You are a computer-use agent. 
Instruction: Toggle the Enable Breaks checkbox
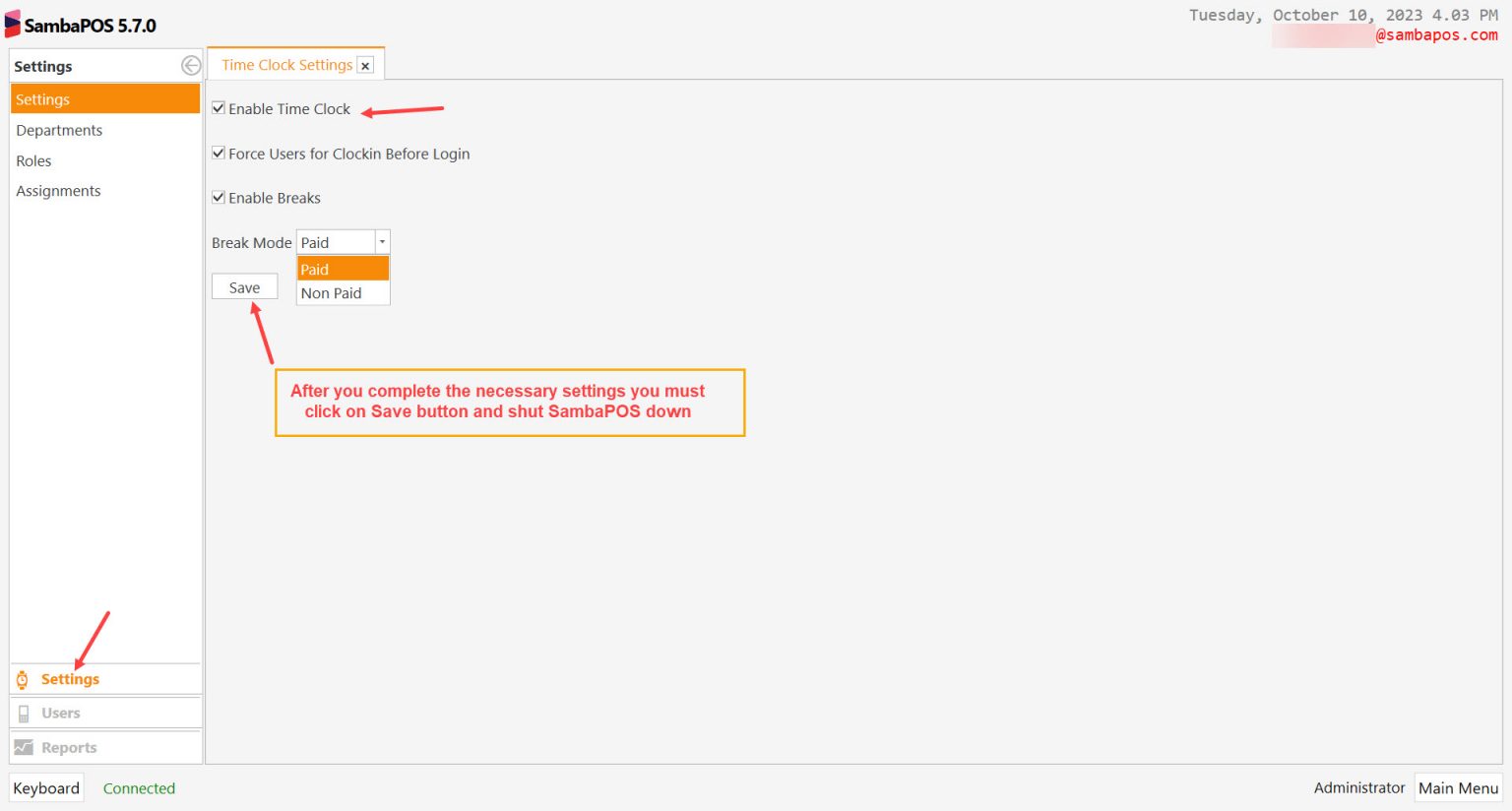coord(218,198)
